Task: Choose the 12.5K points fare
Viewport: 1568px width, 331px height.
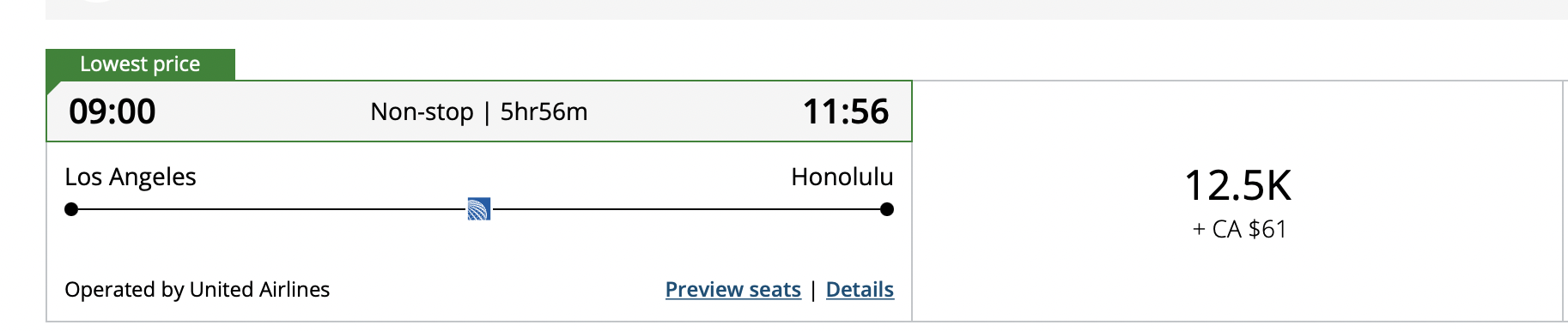Action: (x=1238, y=185)
